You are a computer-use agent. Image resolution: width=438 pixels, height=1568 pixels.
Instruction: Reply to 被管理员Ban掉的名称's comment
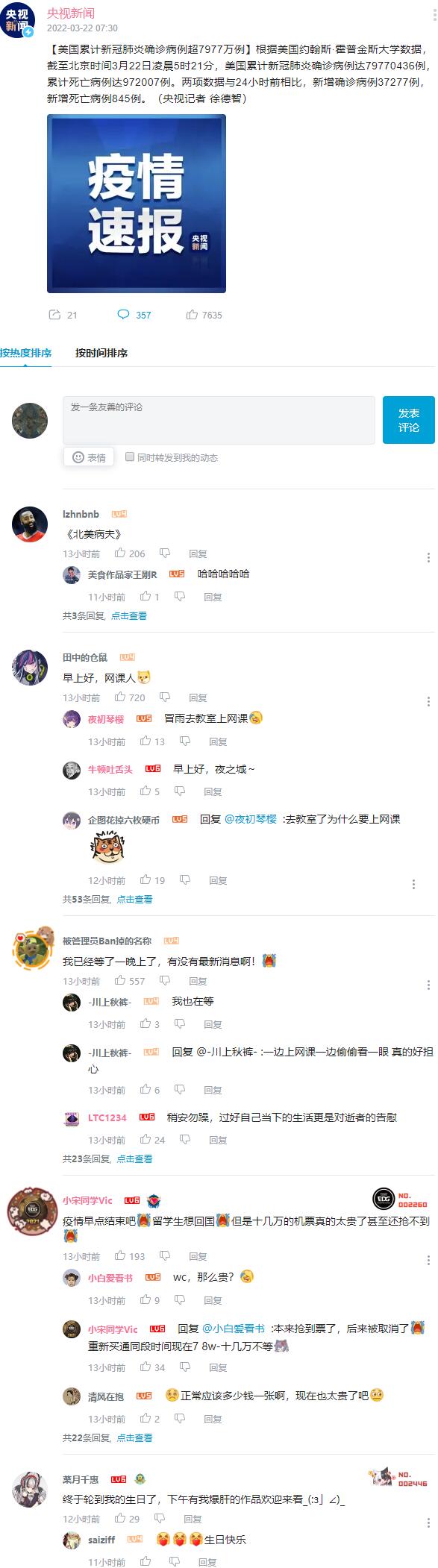198,981
